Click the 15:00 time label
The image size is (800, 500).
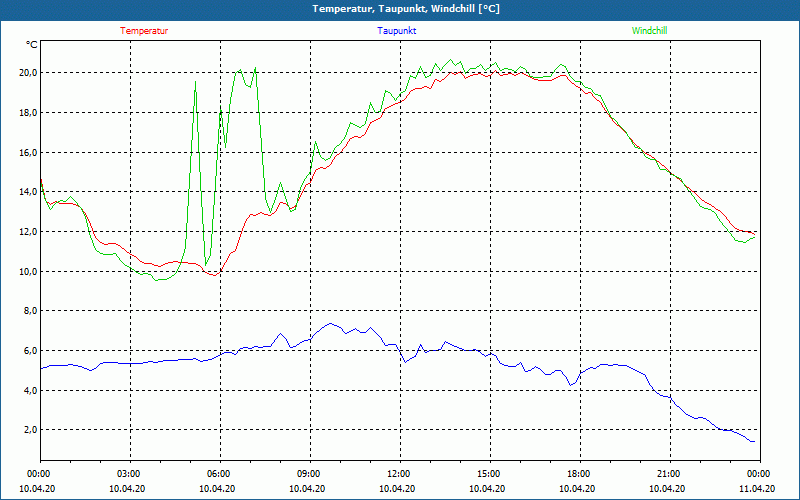[x=487, y=473]
